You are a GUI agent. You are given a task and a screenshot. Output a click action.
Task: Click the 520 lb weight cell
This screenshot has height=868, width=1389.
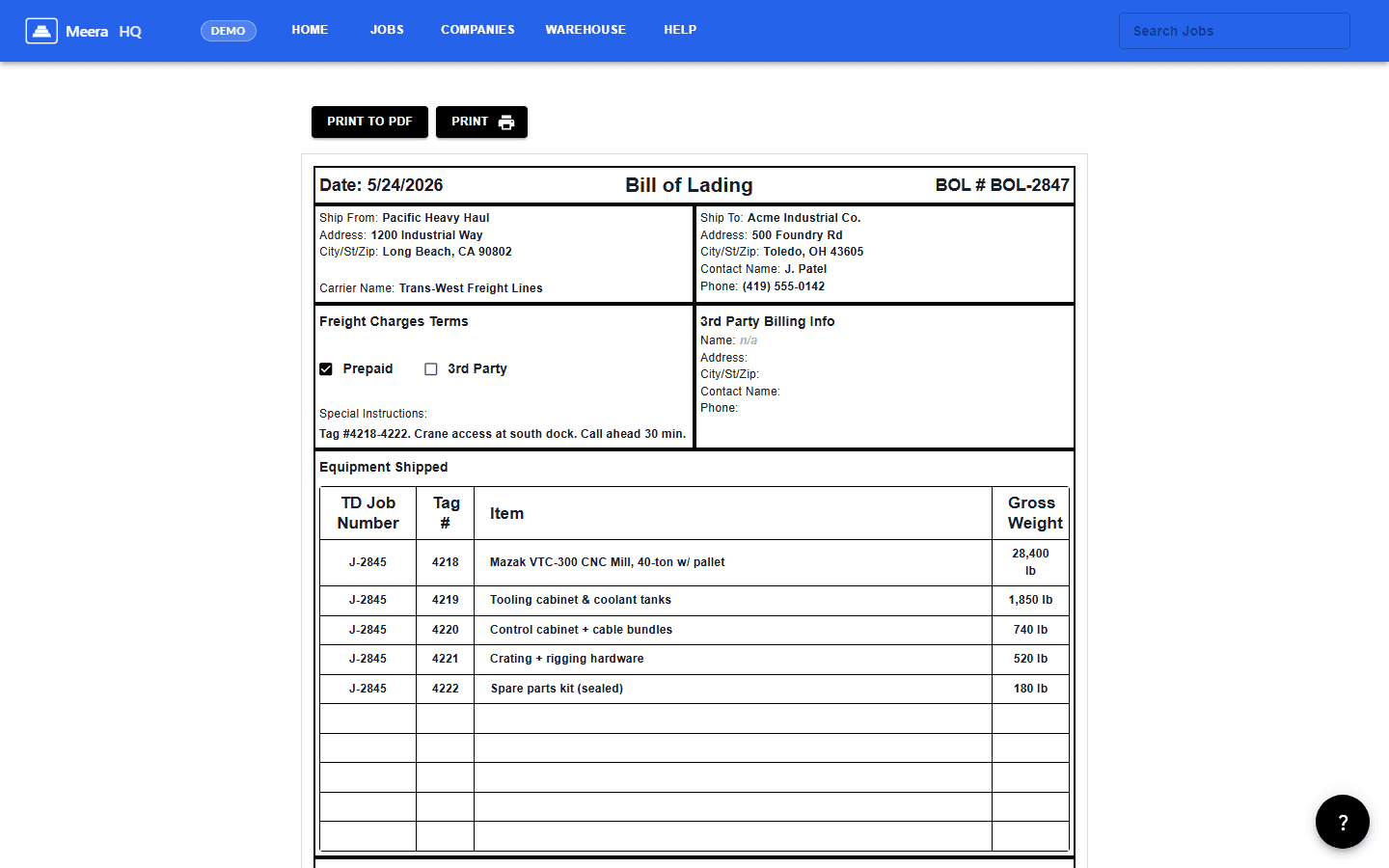[1030, 659]
